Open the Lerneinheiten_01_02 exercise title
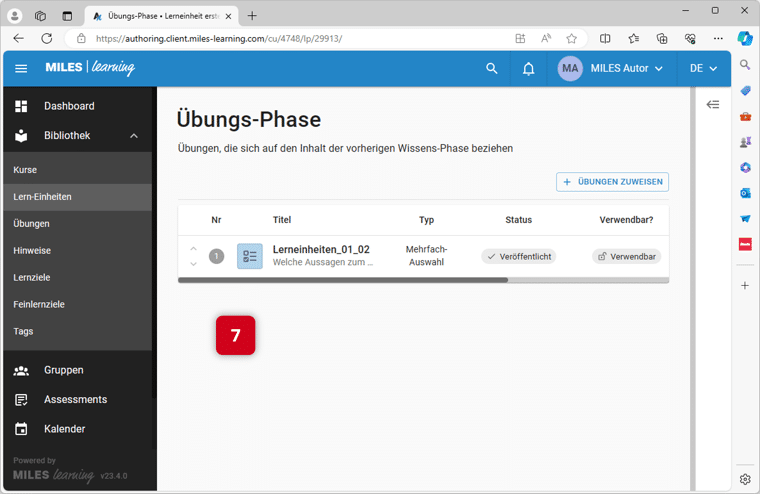The height and width of the screenshot is (494, 760). point(321,250)
